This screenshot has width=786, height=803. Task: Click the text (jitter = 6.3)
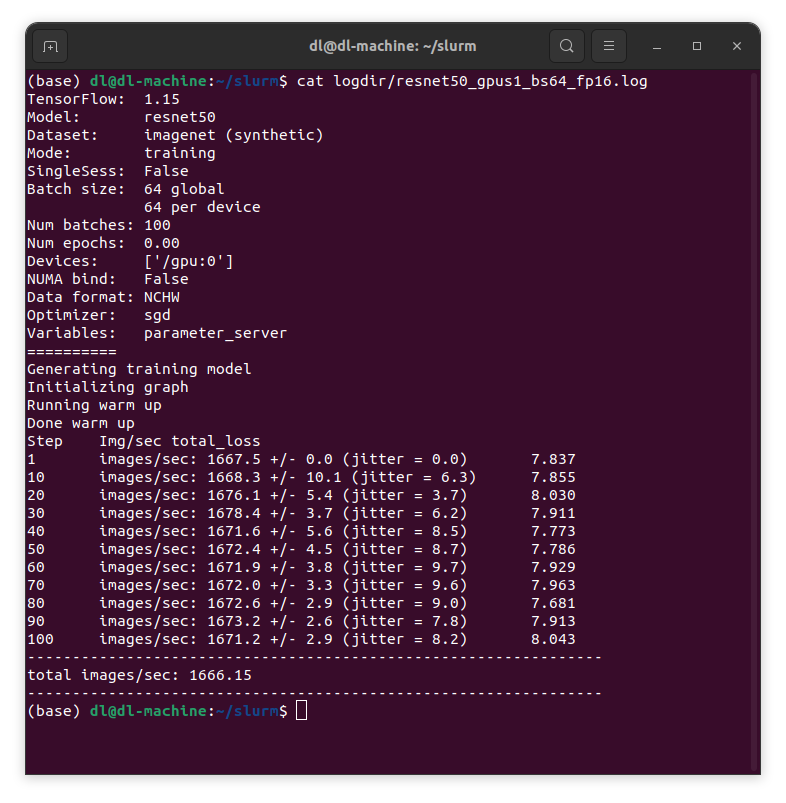[414, 477]
